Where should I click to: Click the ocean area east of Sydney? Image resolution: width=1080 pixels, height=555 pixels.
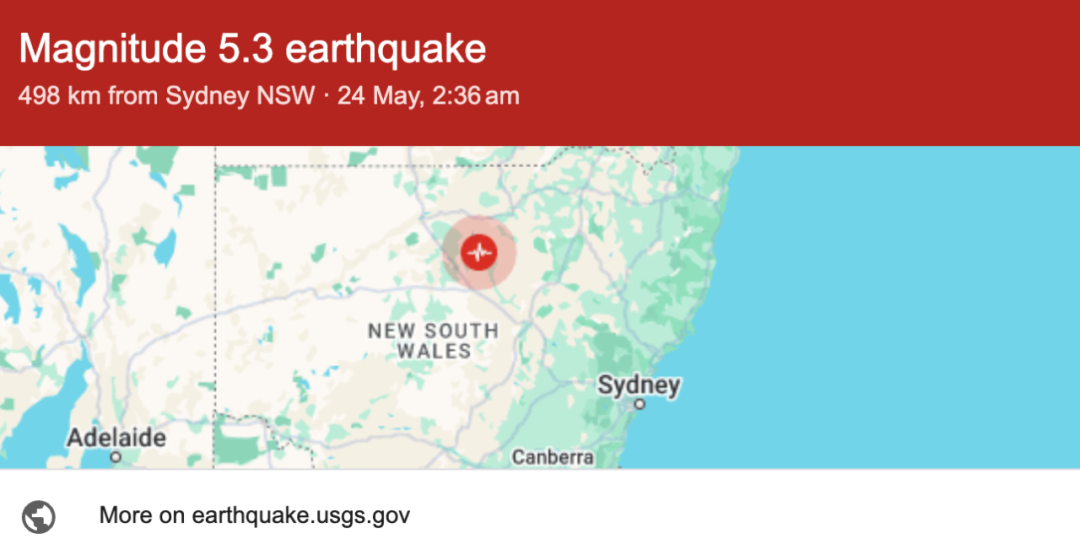pos(895,310)
